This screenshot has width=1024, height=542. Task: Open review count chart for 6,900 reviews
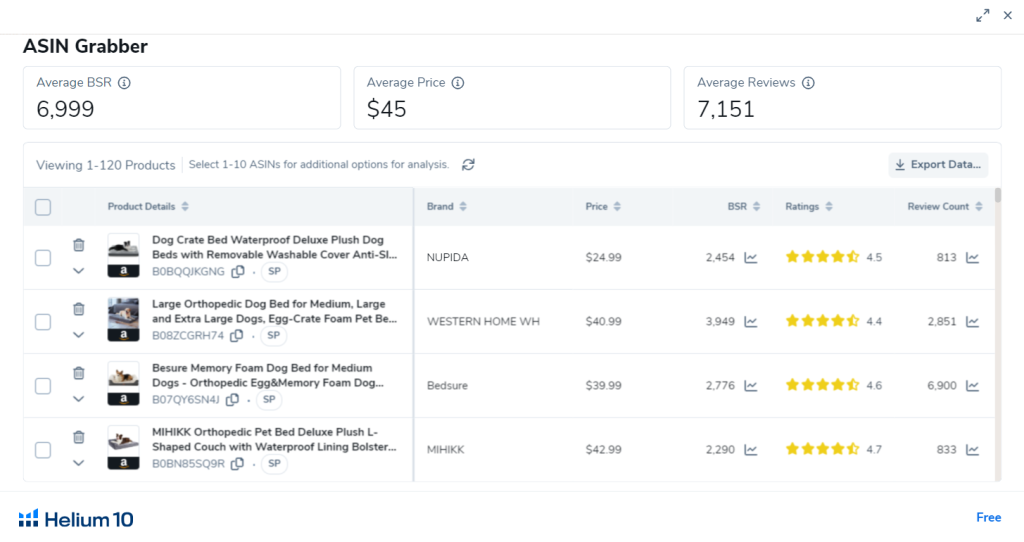pyautogui.click(x=972, y=386)
